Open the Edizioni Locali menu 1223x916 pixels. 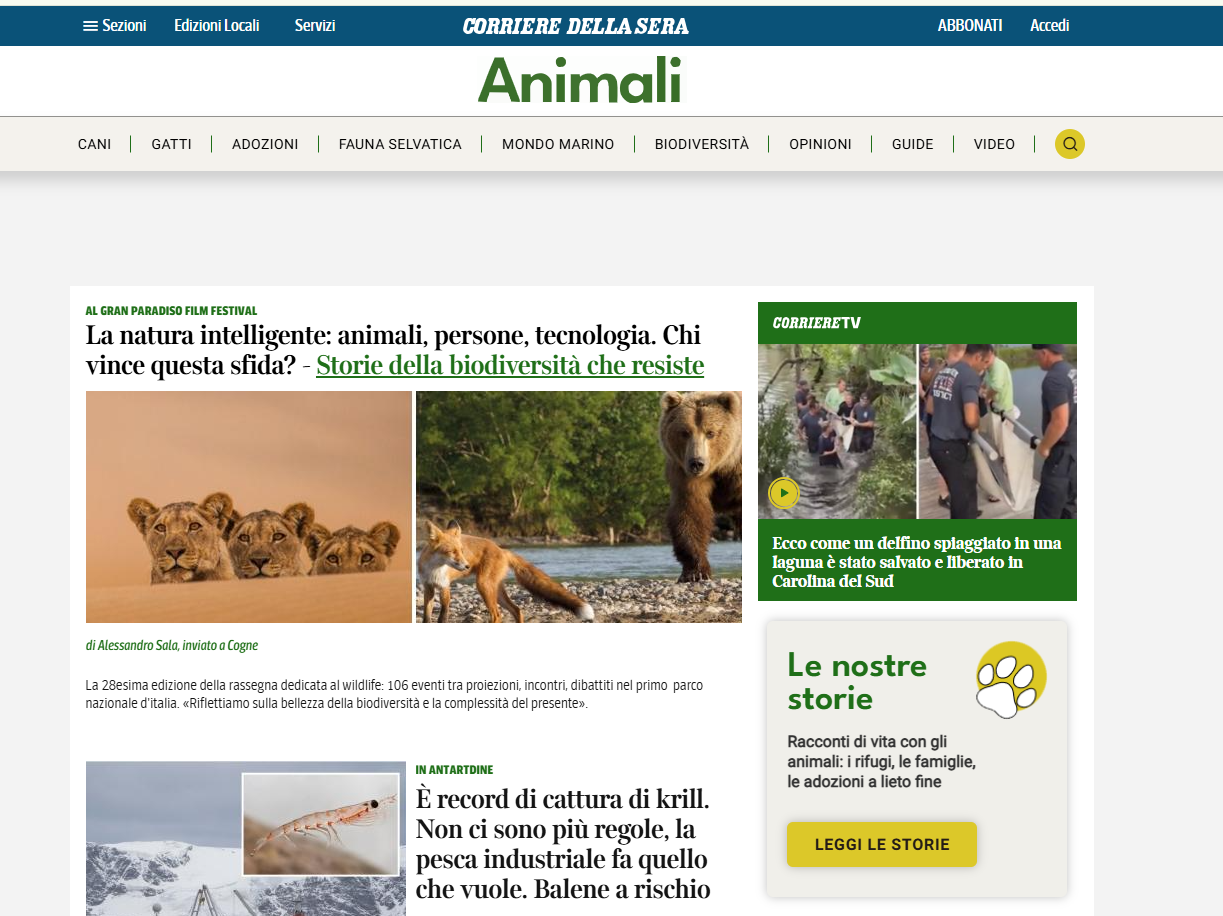click(217, 26)
